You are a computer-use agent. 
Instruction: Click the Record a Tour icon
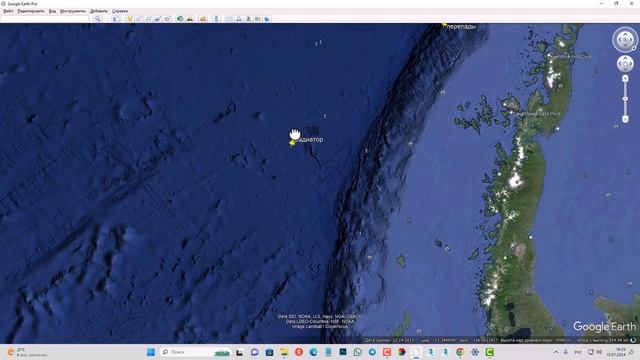[167, 19]
